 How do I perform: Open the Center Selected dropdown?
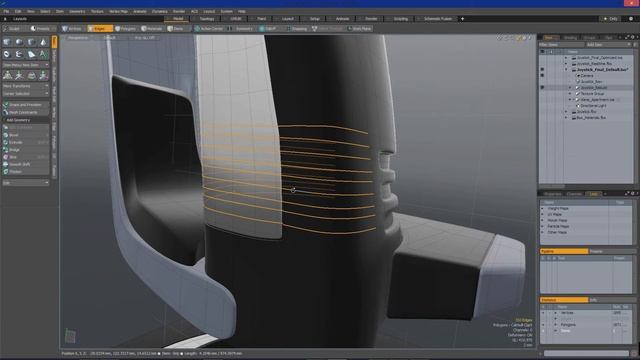25,93
